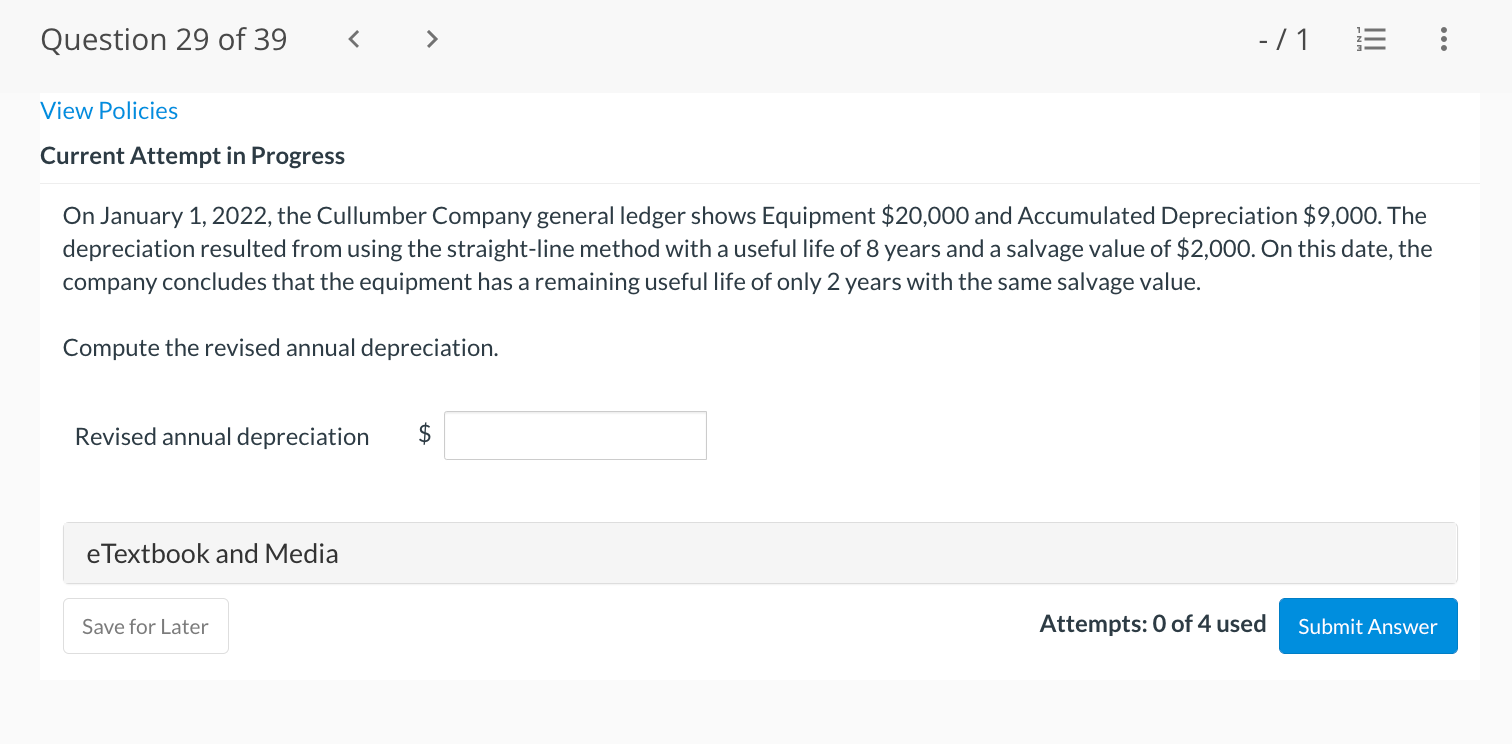Click the Attempts: 0 of 4 used text
Image resolution: width=1512 pixels, height=744 pixels.
click(x=1152, y=624)
